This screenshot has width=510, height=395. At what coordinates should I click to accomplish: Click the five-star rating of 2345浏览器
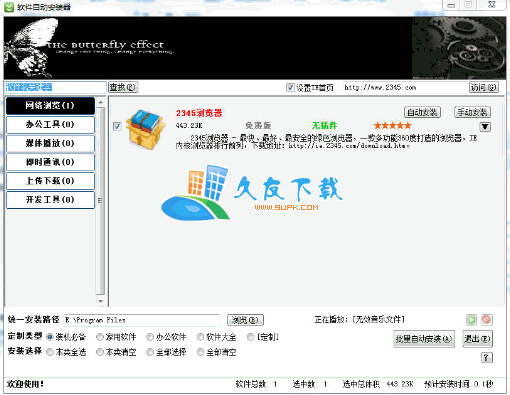click(392, 126)
